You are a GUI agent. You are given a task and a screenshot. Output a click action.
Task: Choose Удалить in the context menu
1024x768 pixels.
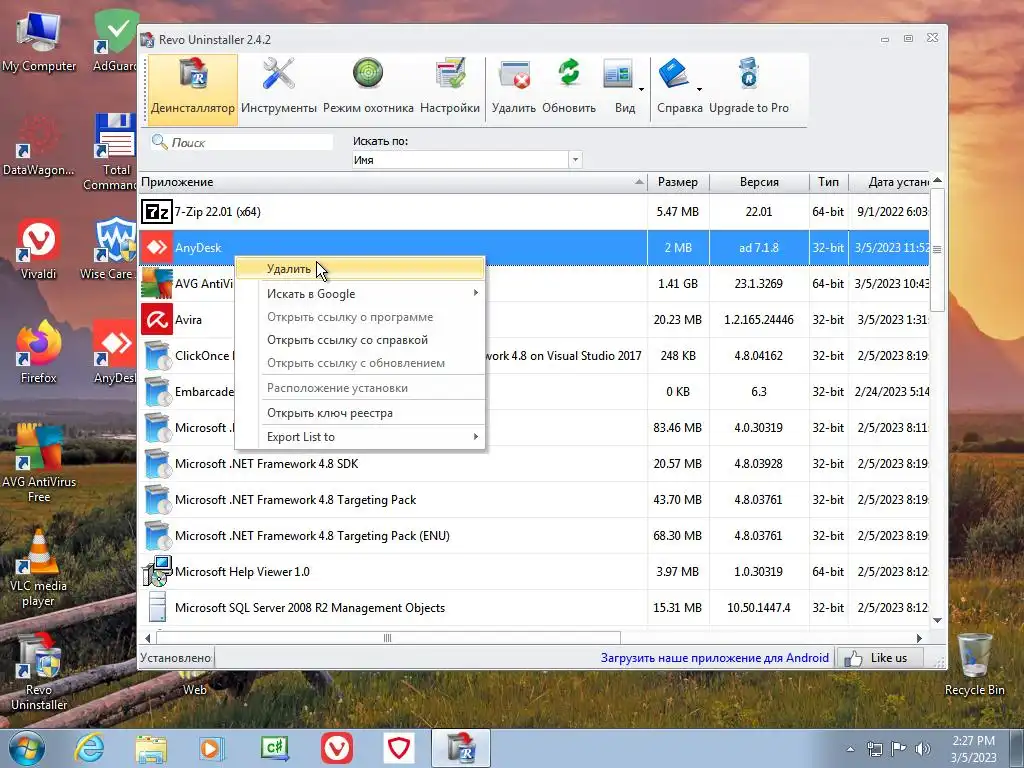[x=360, y=269]
